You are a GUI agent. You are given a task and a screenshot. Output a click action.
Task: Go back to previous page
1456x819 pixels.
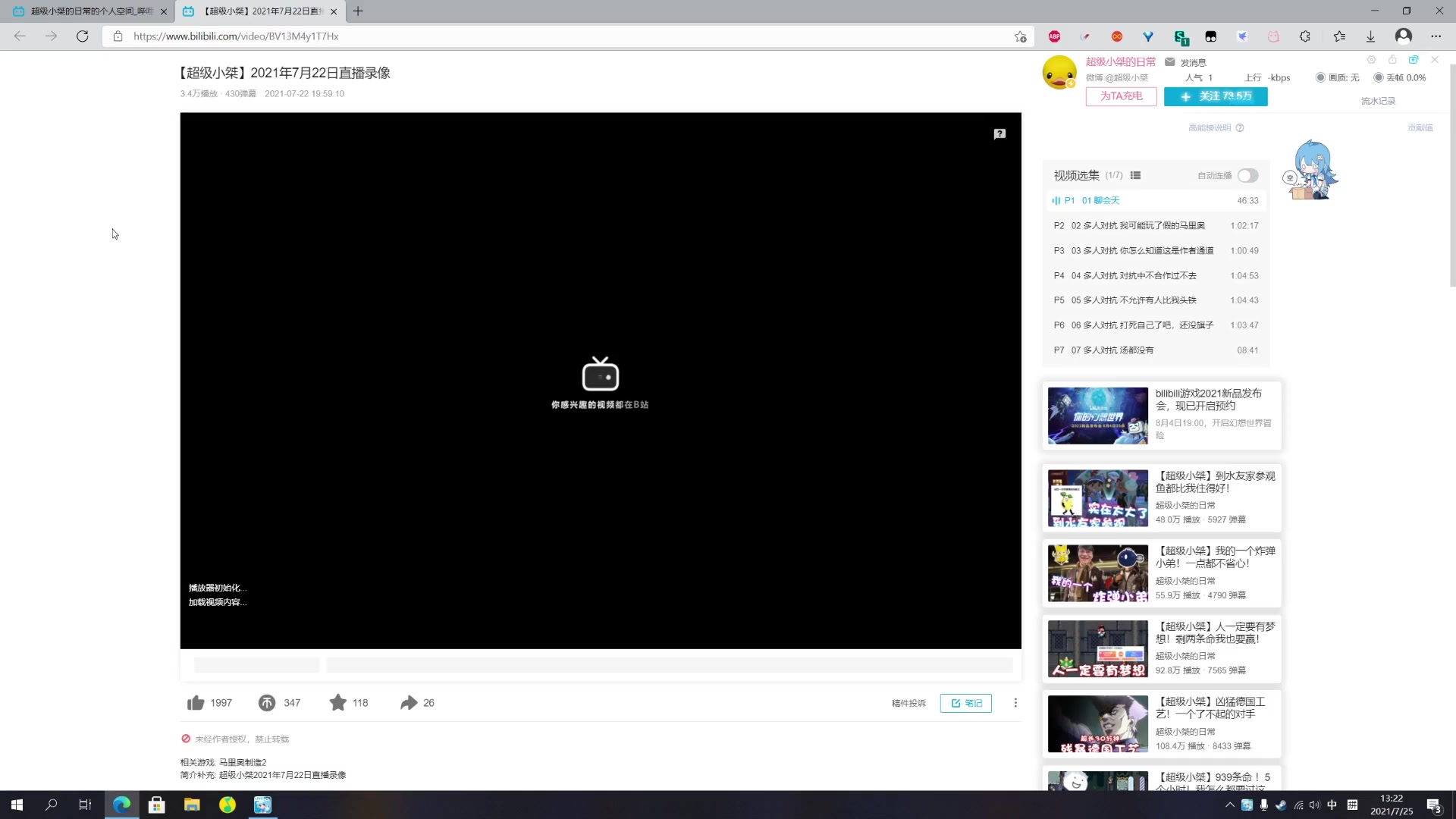pyautogui.click(x=20, y=36)
